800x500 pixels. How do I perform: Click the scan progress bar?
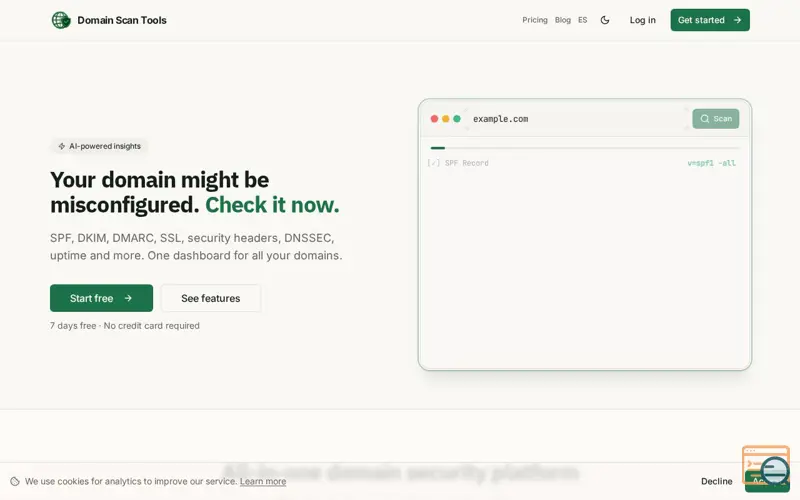[584, 148]
